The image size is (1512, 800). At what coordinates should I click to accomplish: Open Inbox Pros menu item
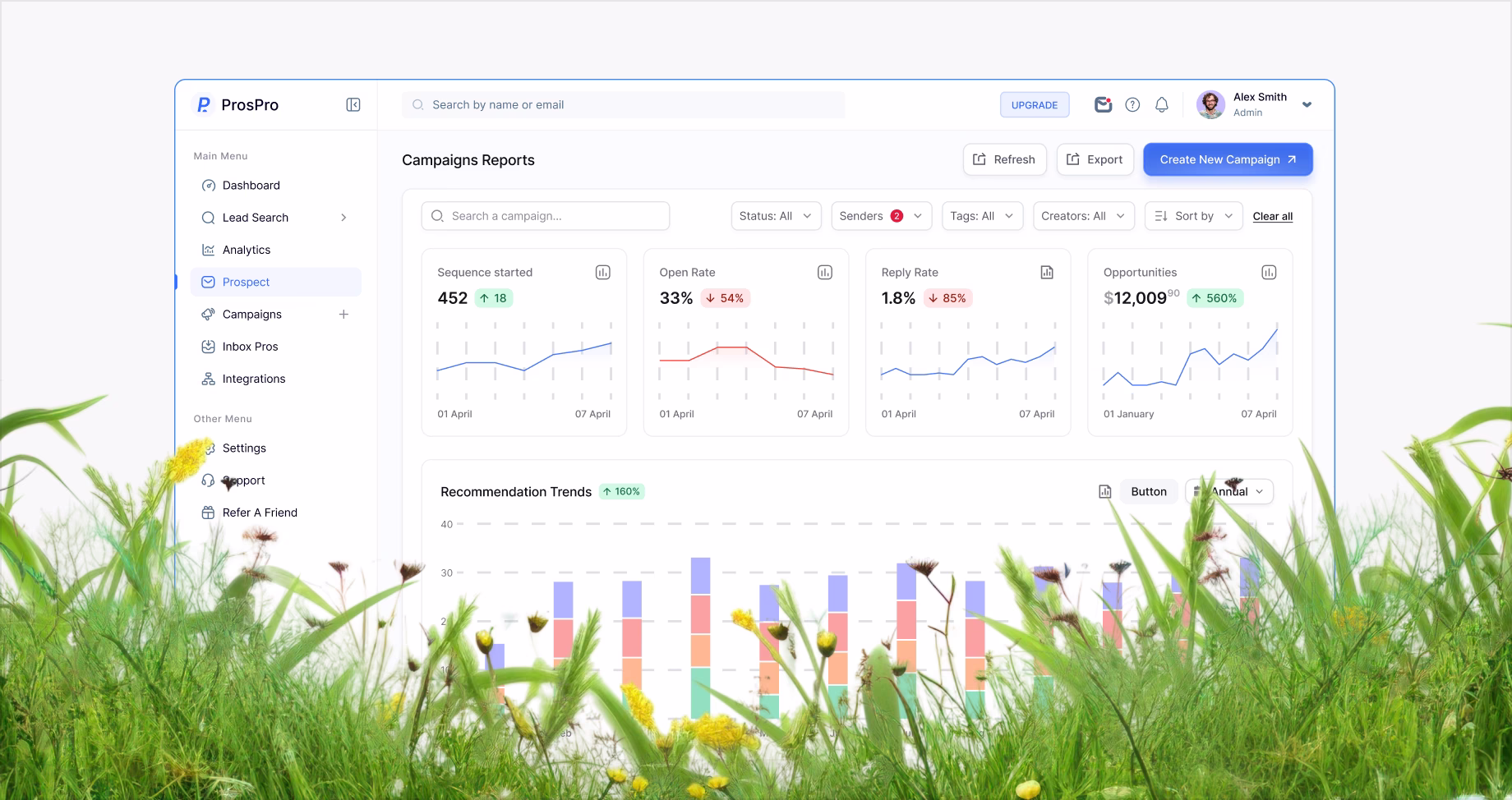[276, 347]
